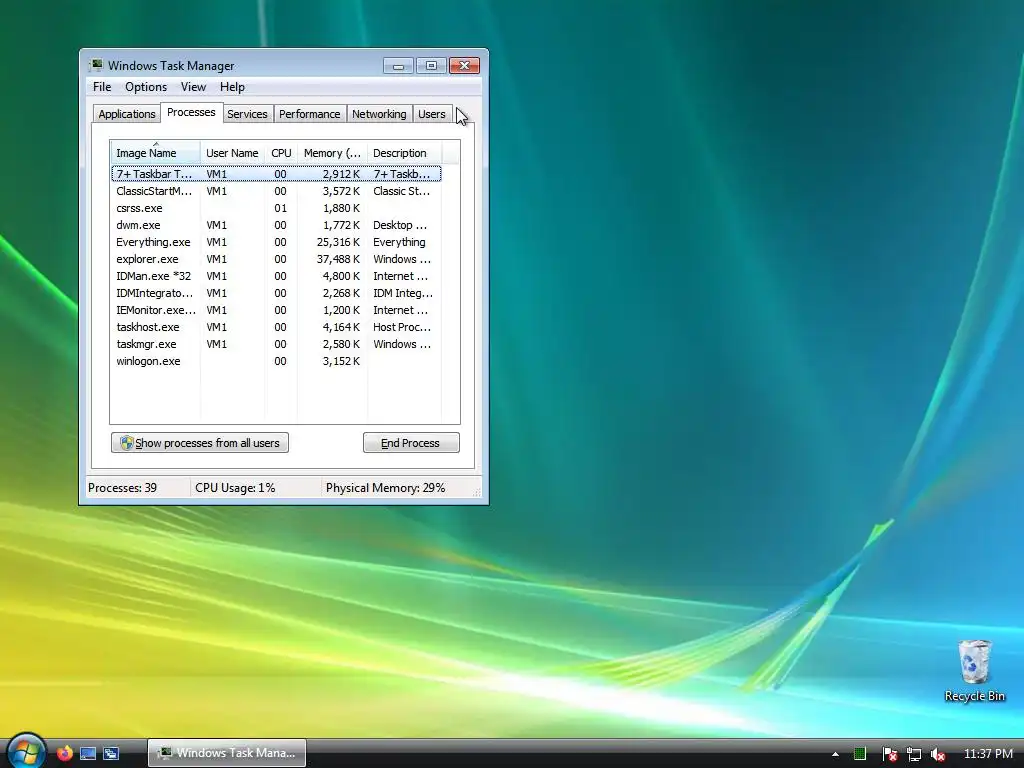Open the View menu
Viewport: 1024px width, 768px height.
click(x=193, y=87)
